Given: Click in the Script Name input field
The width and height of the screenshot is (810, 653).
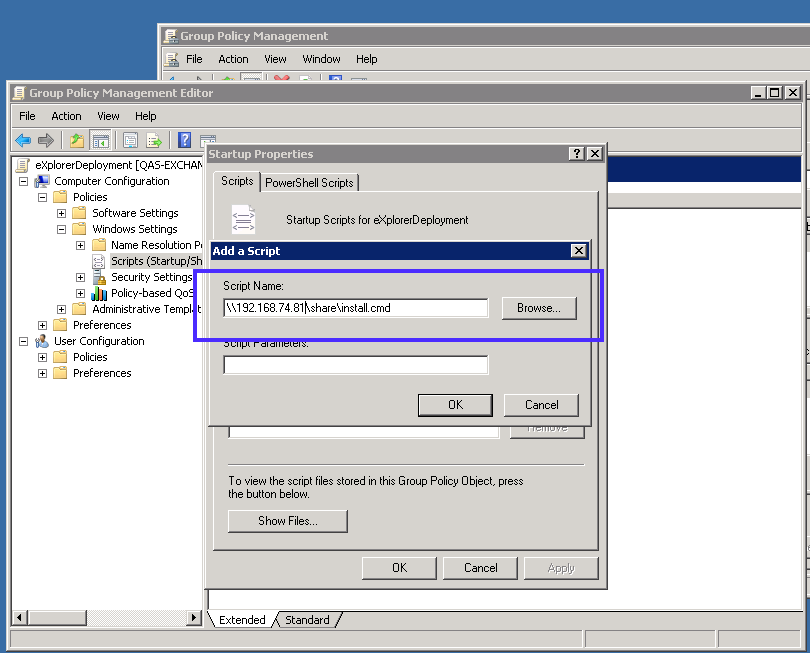Looking at the screenshot, I should click(355, 308).
